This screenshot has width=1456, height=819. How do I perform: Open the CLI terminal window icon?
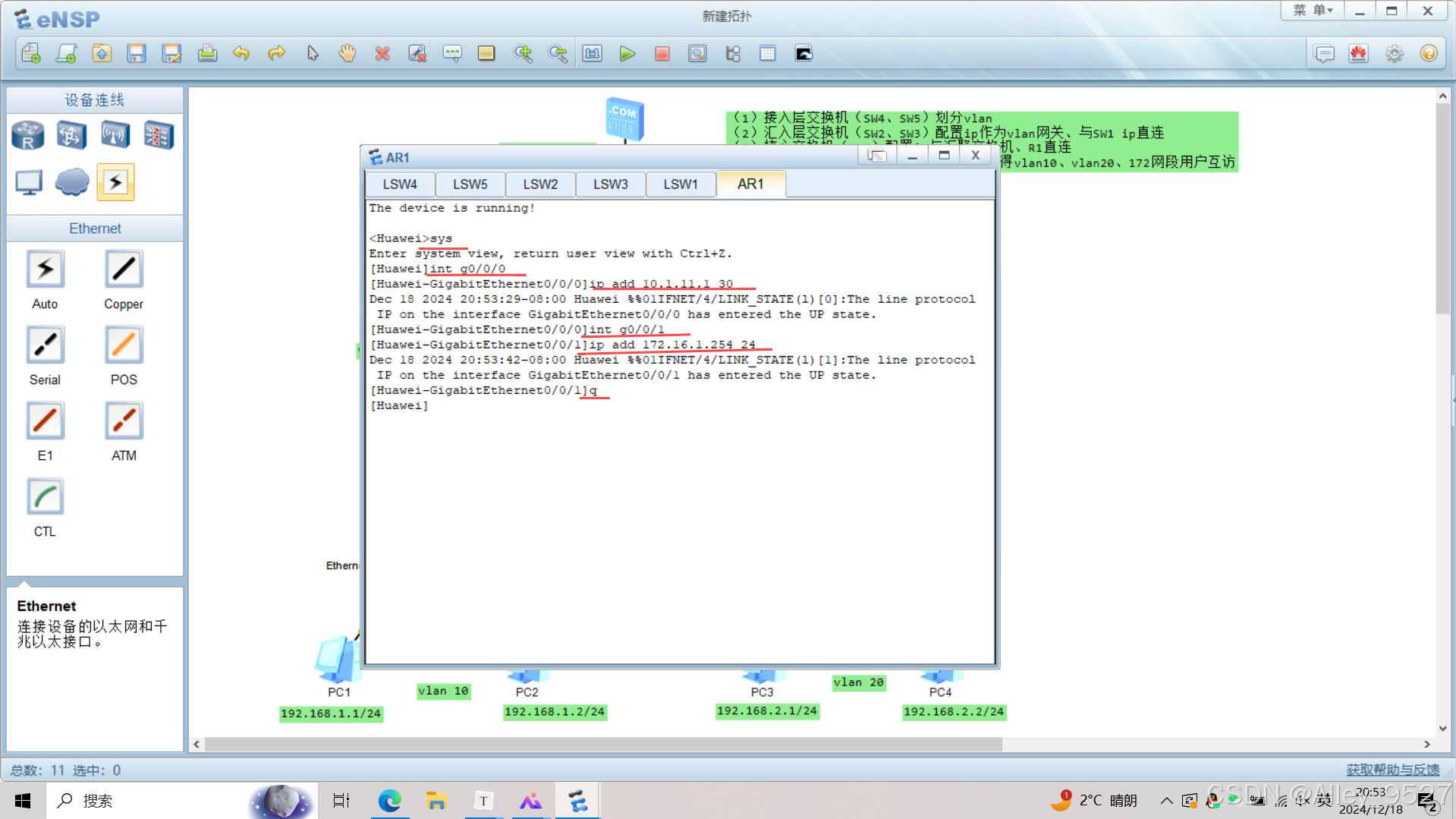click(803, 53)
